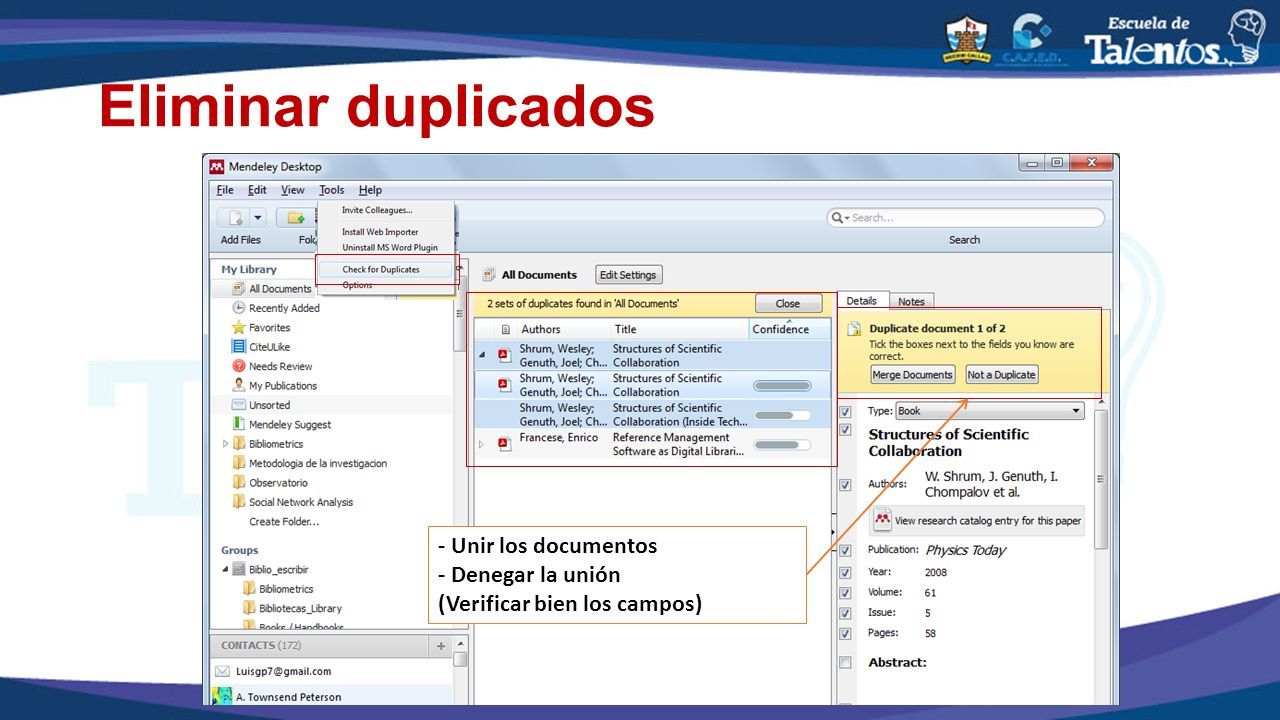Expand the Bibliometrics library folder
The image size is (1280, 720).
click(226, 444)
